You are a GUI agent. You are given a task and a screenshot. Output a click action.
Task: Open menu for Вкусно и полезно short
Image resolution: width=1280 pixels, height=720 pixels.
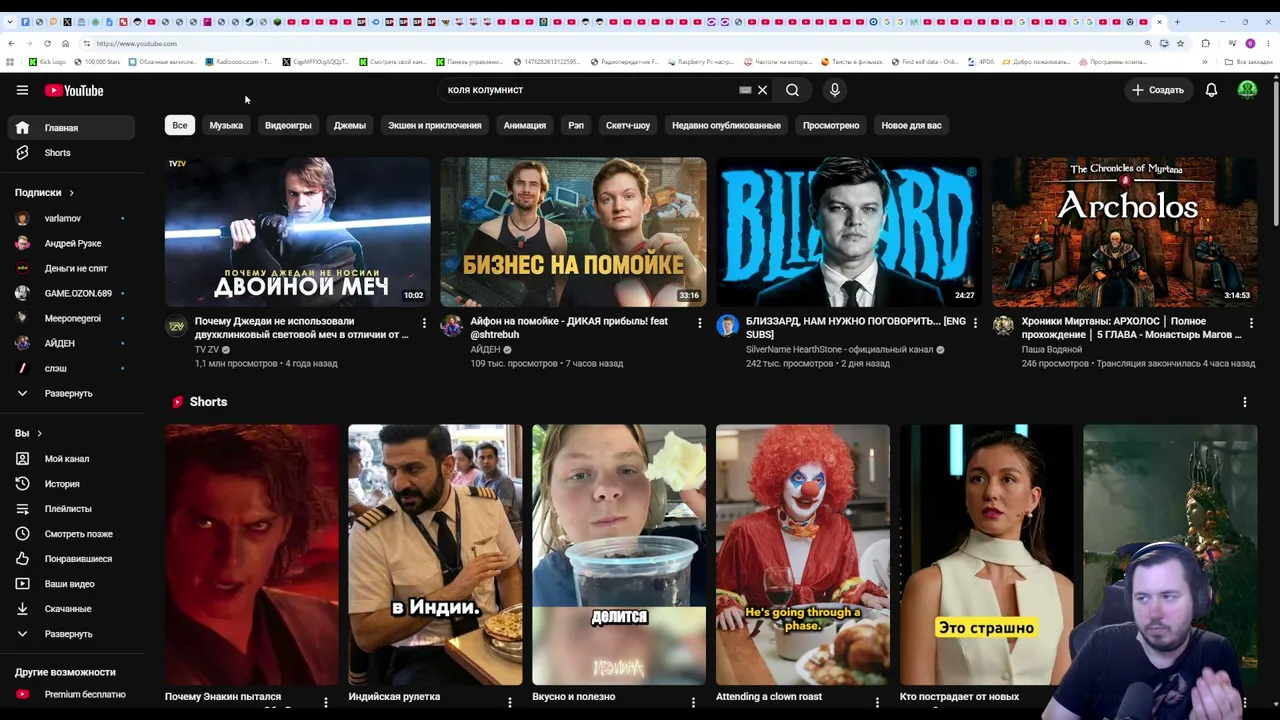[693, 703]
